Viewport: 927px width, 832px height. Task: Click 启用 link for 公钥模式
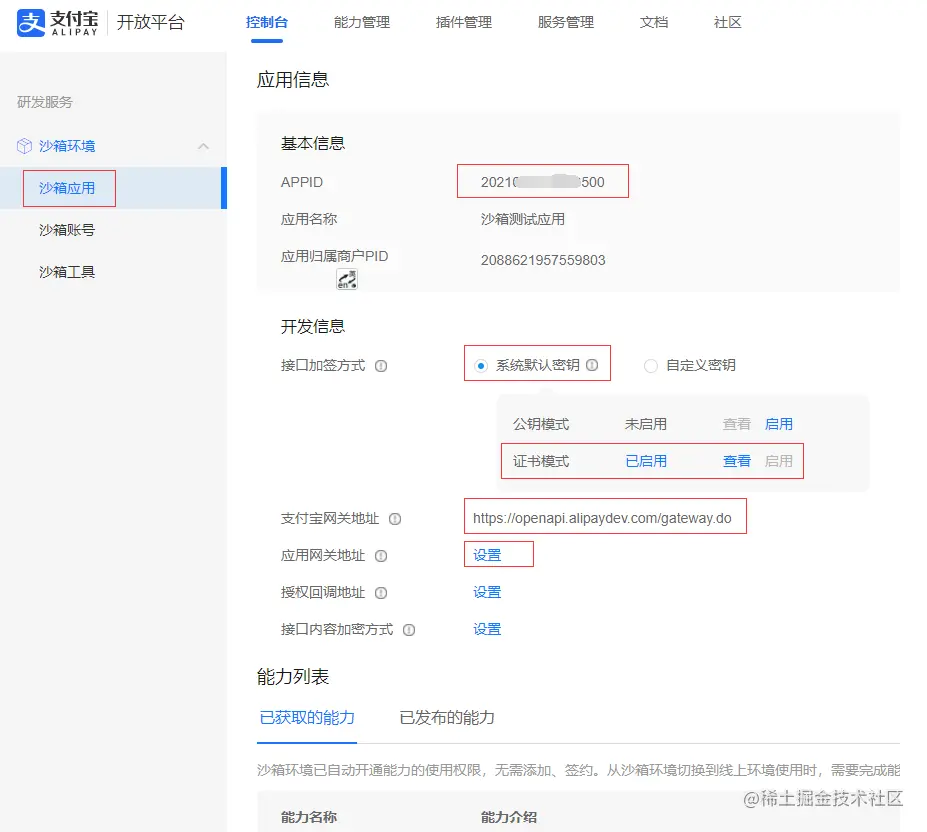coord(779,424)
